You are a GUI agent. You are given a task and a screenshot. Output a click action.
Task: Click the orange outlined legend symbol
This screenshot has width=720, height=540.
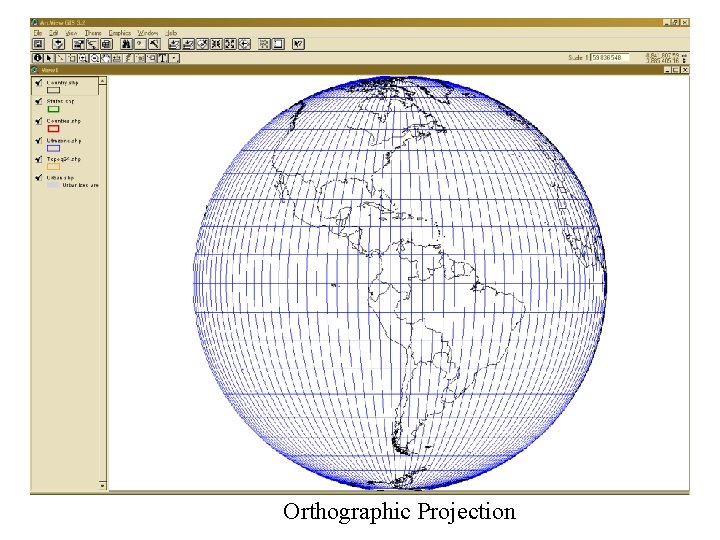pos(53,167)
